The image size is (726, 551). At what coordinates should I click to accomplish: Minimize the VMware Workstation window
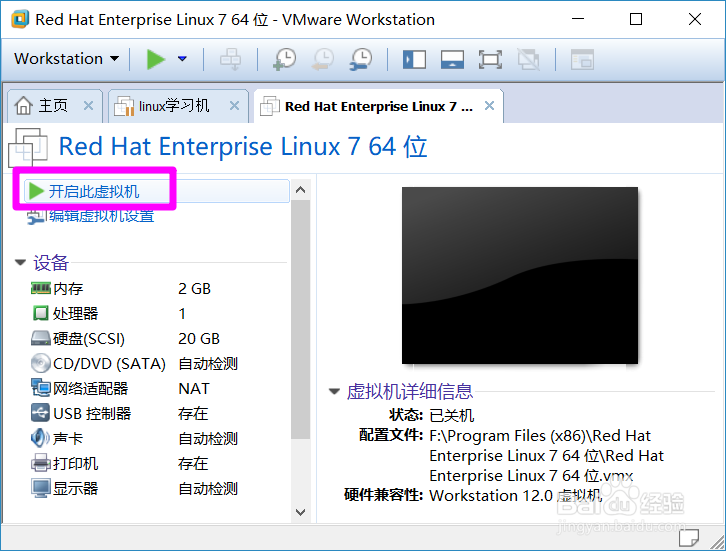[x=578, y=19]
